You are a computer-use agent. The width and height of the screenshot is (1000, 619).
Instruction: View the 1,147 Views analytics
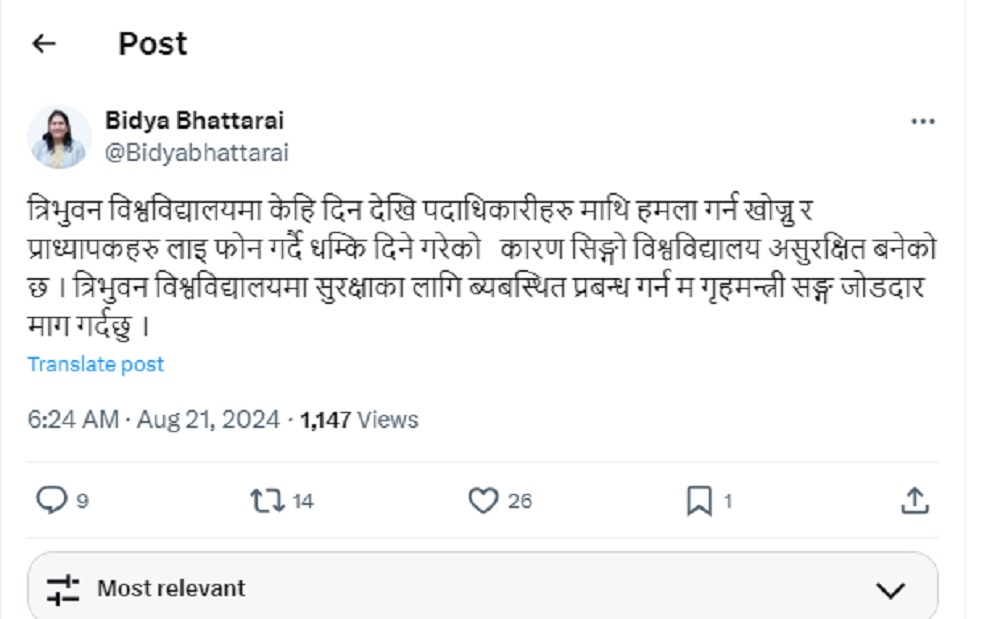click(x=360, y=420)
